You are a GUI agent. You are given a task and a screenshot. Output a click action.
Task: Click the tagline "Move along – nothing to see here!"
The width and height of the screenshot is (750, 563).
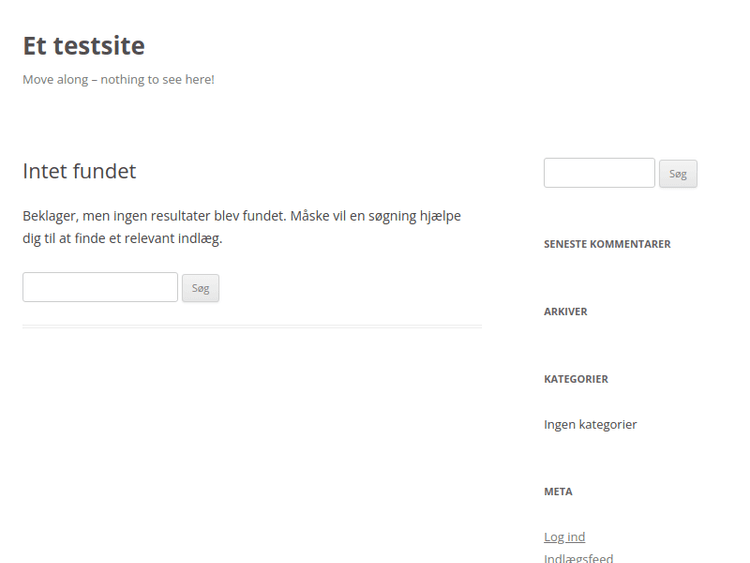(118, 79)
